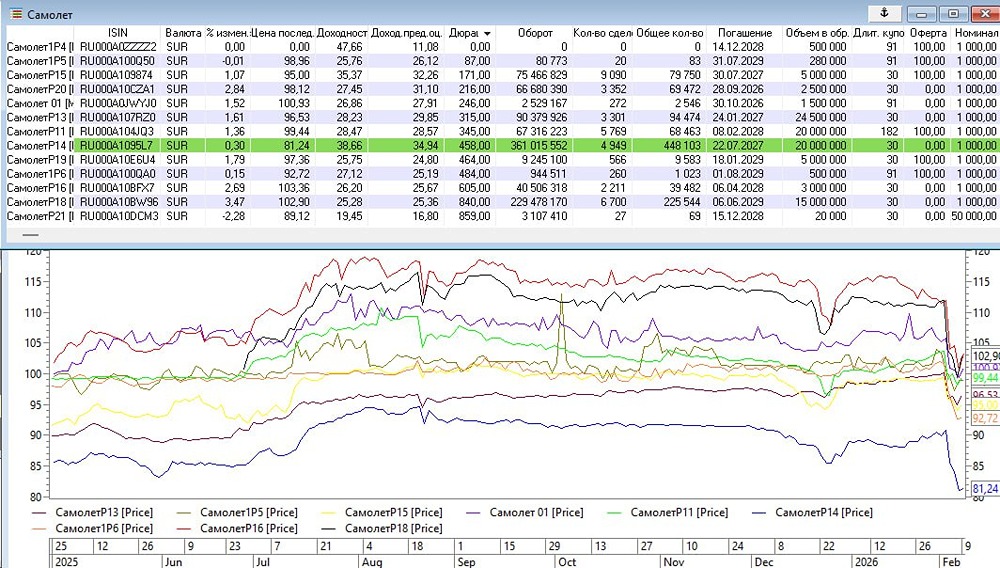Click the Доход.пред.оц. column header
This screenshot has height=568, width=1000.
(x=406, y=33)
